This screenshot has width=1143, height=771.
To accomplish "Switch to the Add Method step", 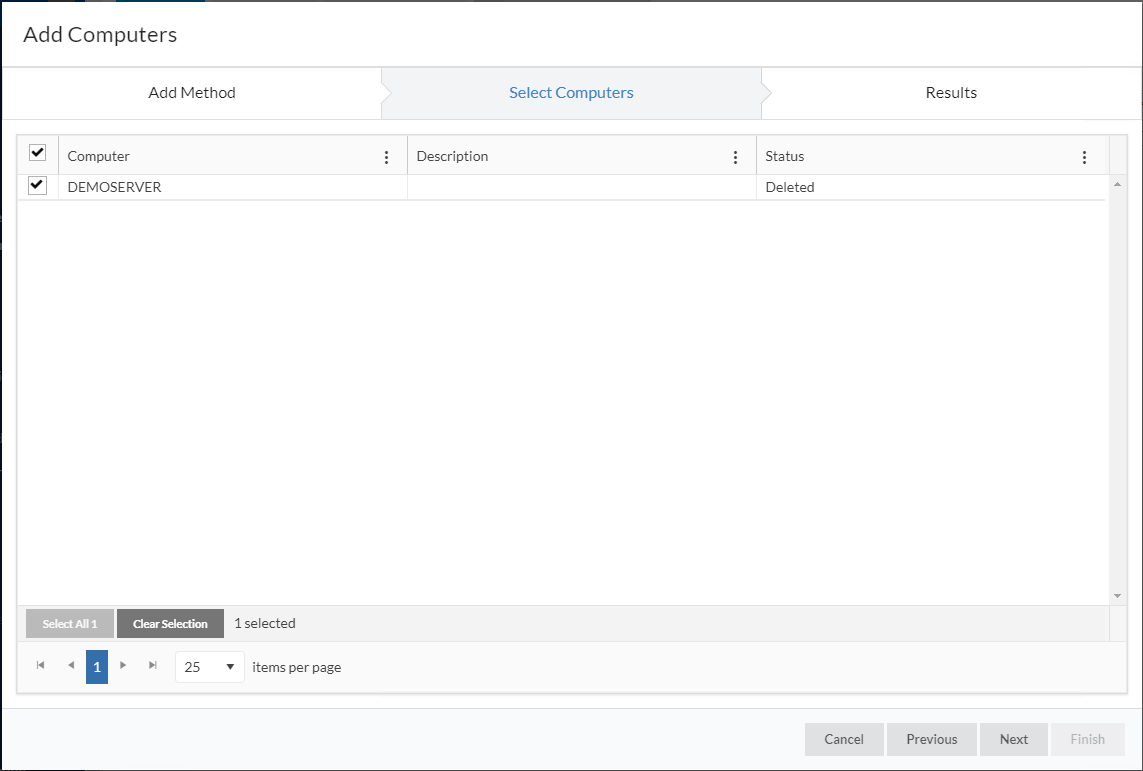I will click(192, 93).
